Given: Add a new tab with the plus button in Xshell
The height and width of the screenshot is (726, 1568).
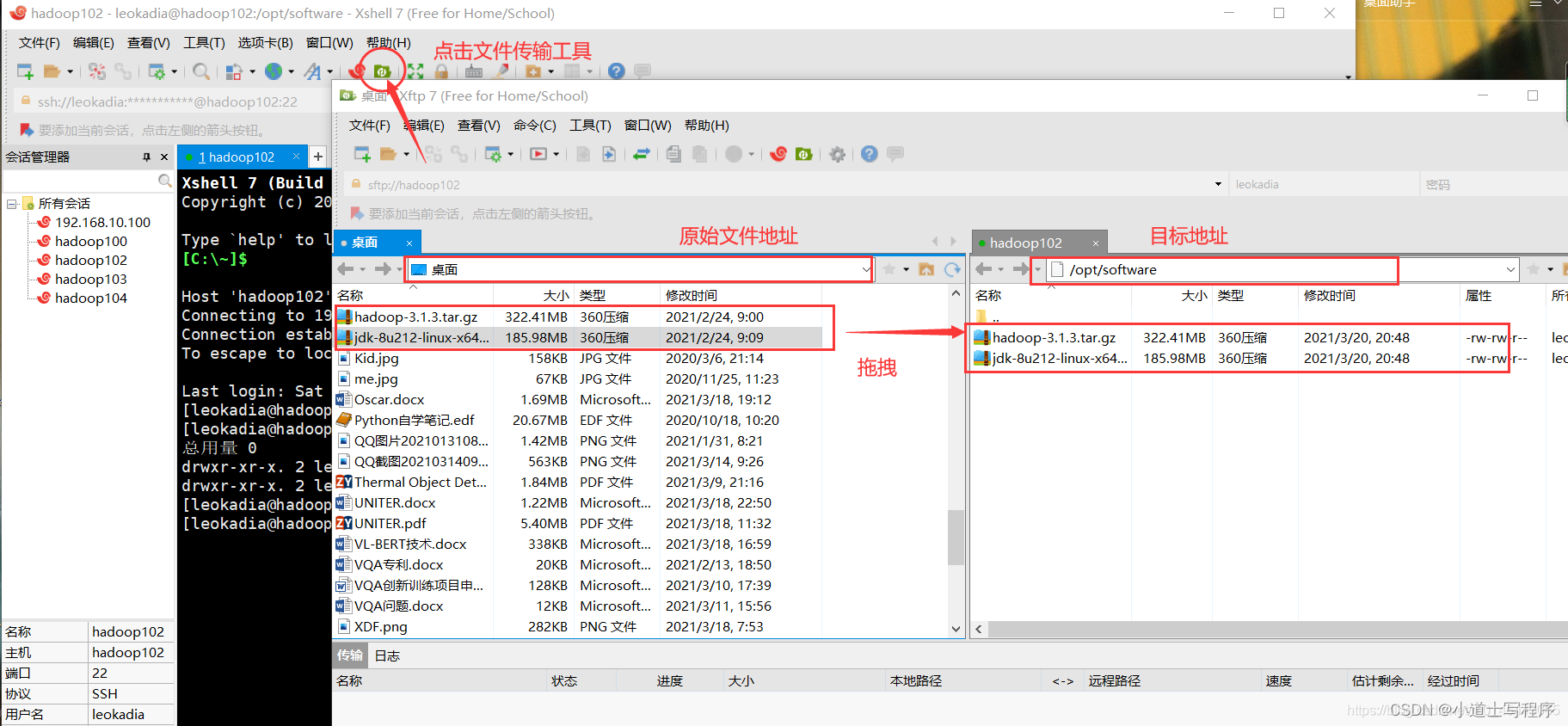Looking at the screenshot, I should click(318, 157).
